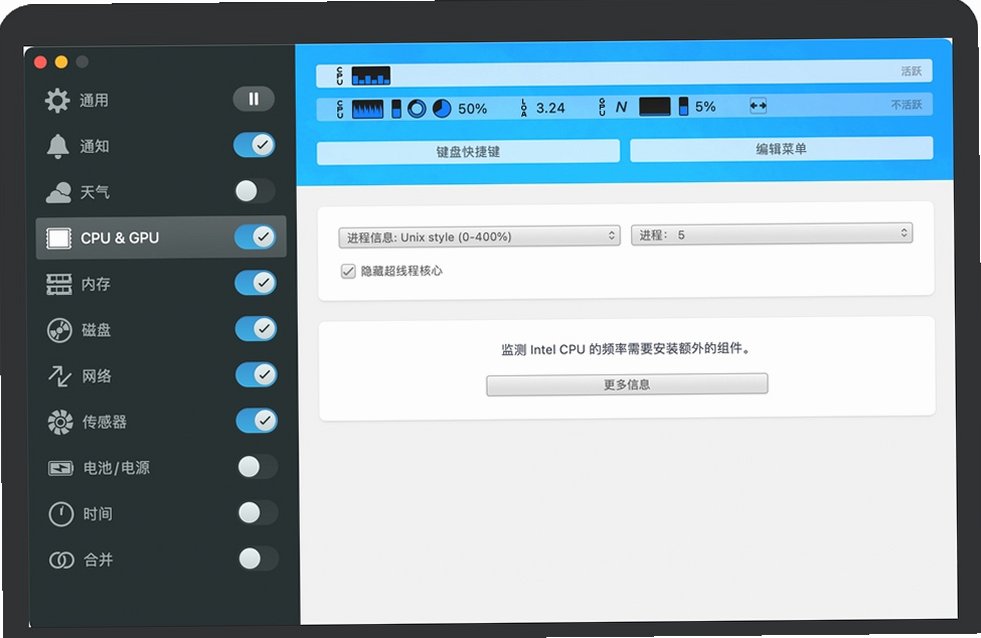Open the 进程: 5 count dropdown
981x638 pixels.
coord(771,234)
